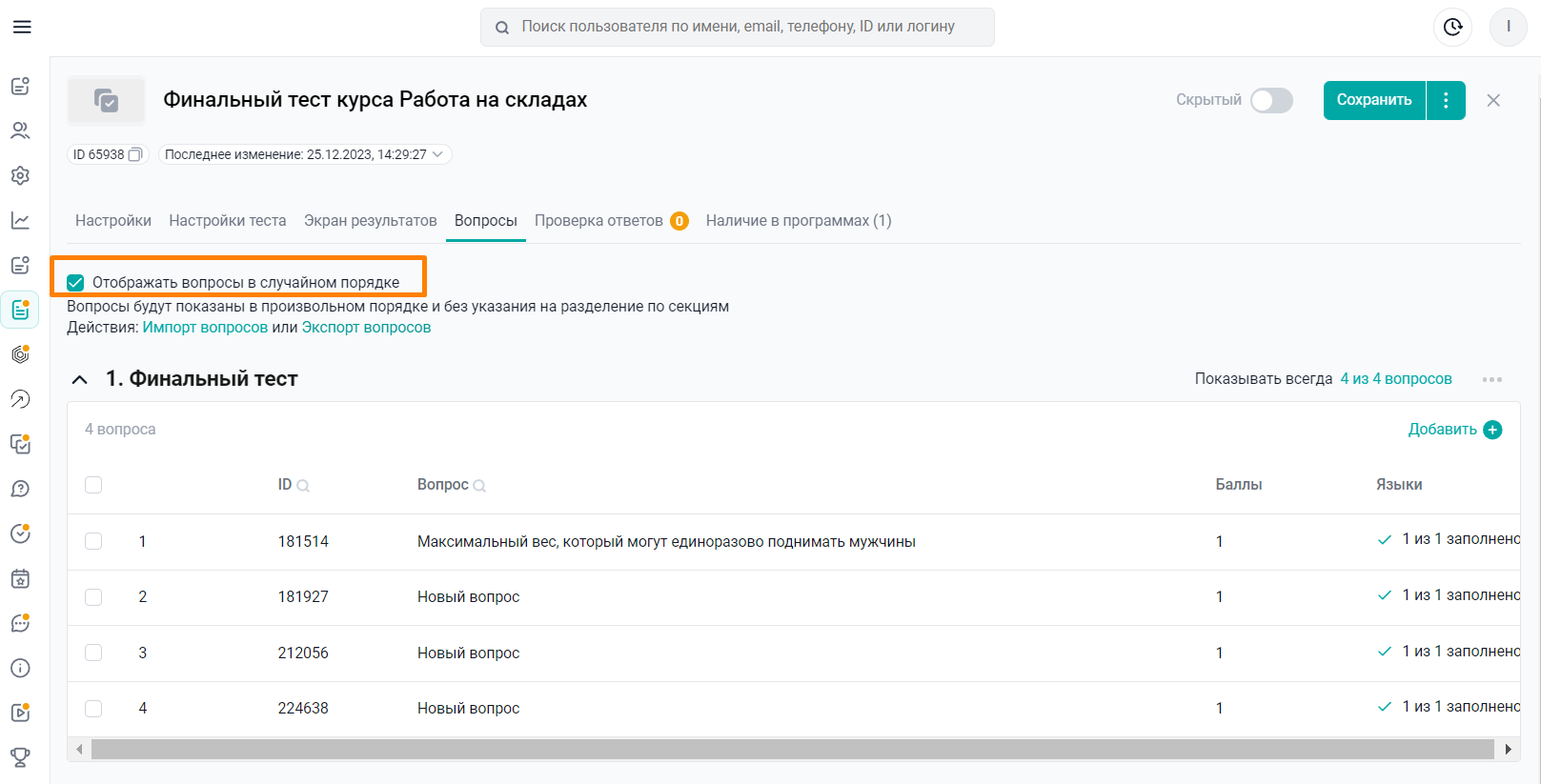
Task: Open the analytics chart icon in sidebar
Action: (x=20, y=220)
